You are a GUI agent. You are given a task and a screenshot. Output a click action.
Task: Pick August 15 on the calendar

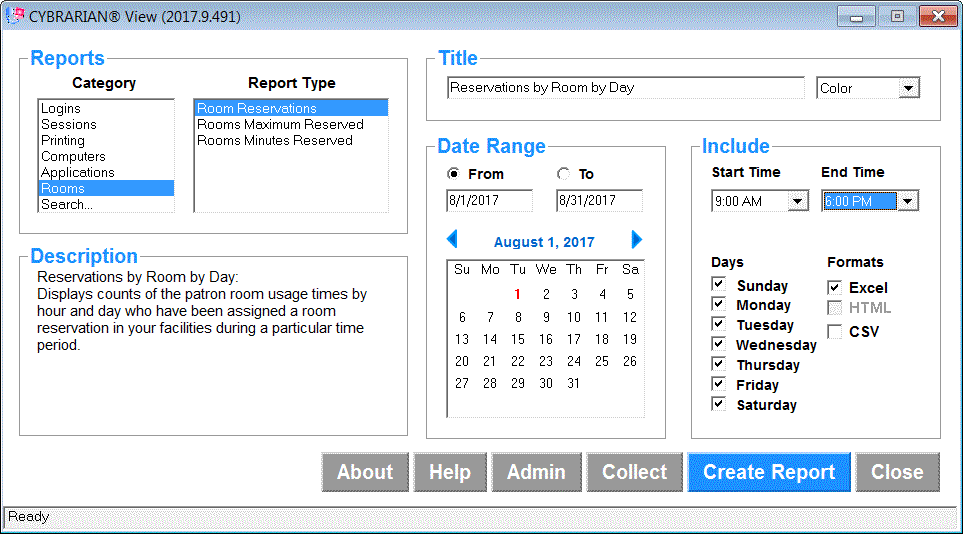(518, 339)
